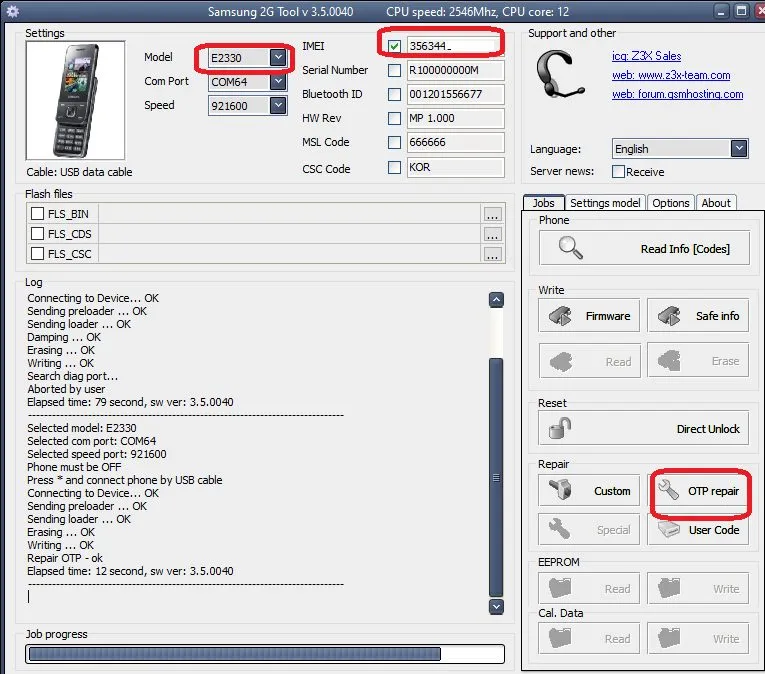The width and height of the screenshot is (765, 674).
Task: Toggle the Server news Receive checkbox
Action: point(618,171)
